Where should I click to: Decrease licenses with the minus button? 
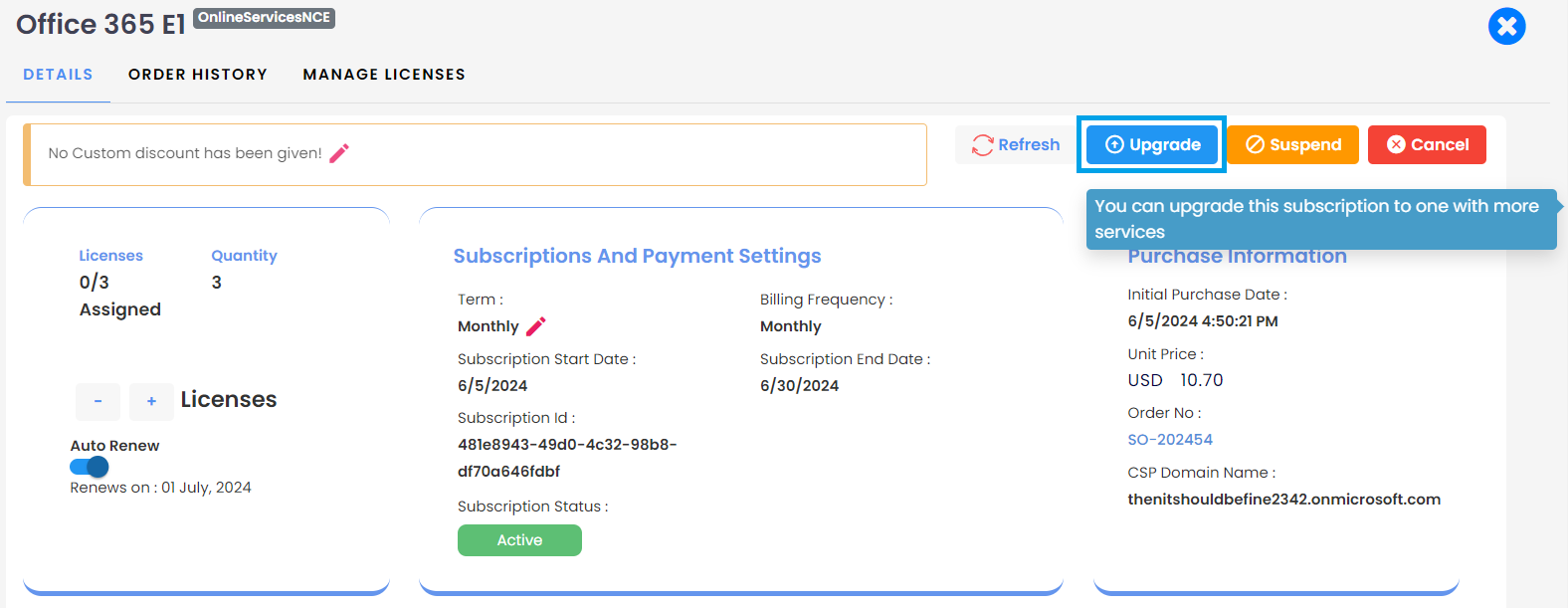coord(98,401)
